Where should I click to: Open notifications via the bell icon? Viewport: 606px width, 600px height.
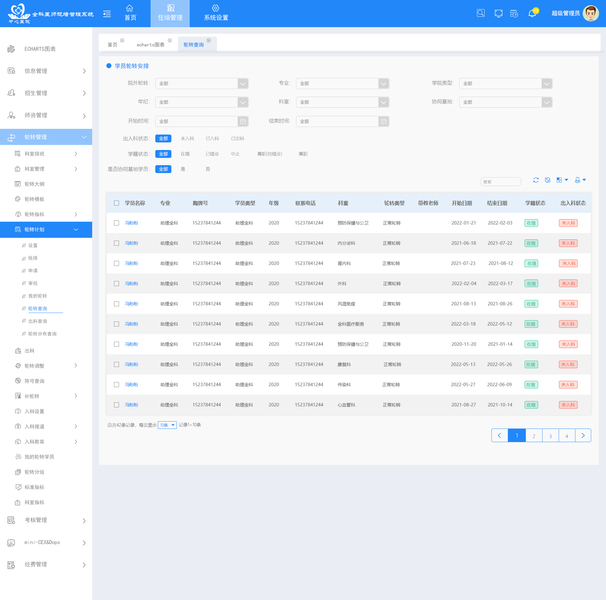pyautogui.click(x=532, y=13)
